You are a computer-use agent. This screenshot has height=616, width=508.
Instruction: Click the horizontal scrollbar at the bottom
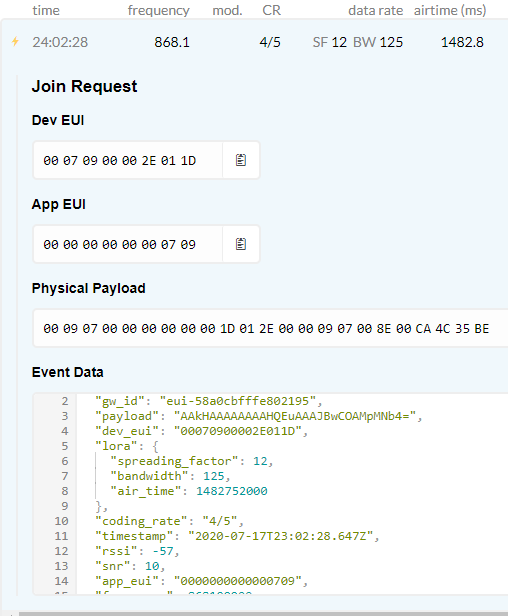[263, 614]
